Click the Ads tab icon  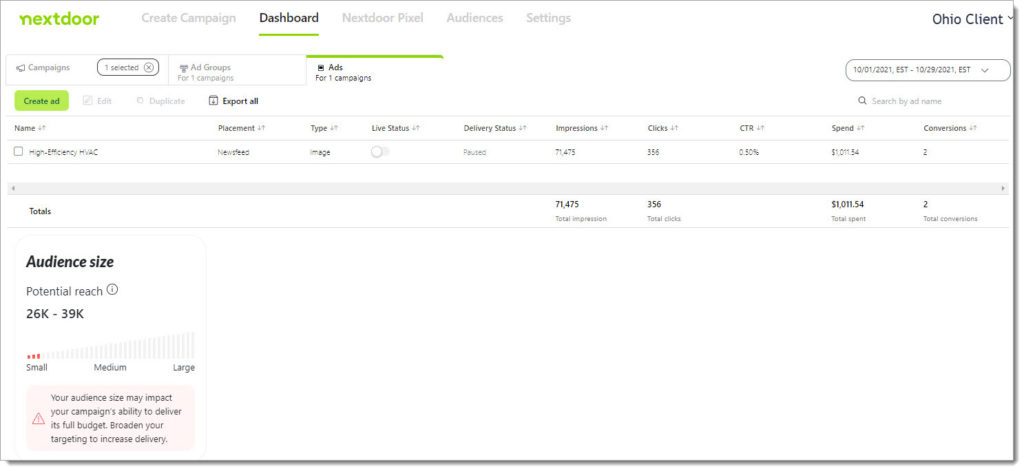(321, 68)
